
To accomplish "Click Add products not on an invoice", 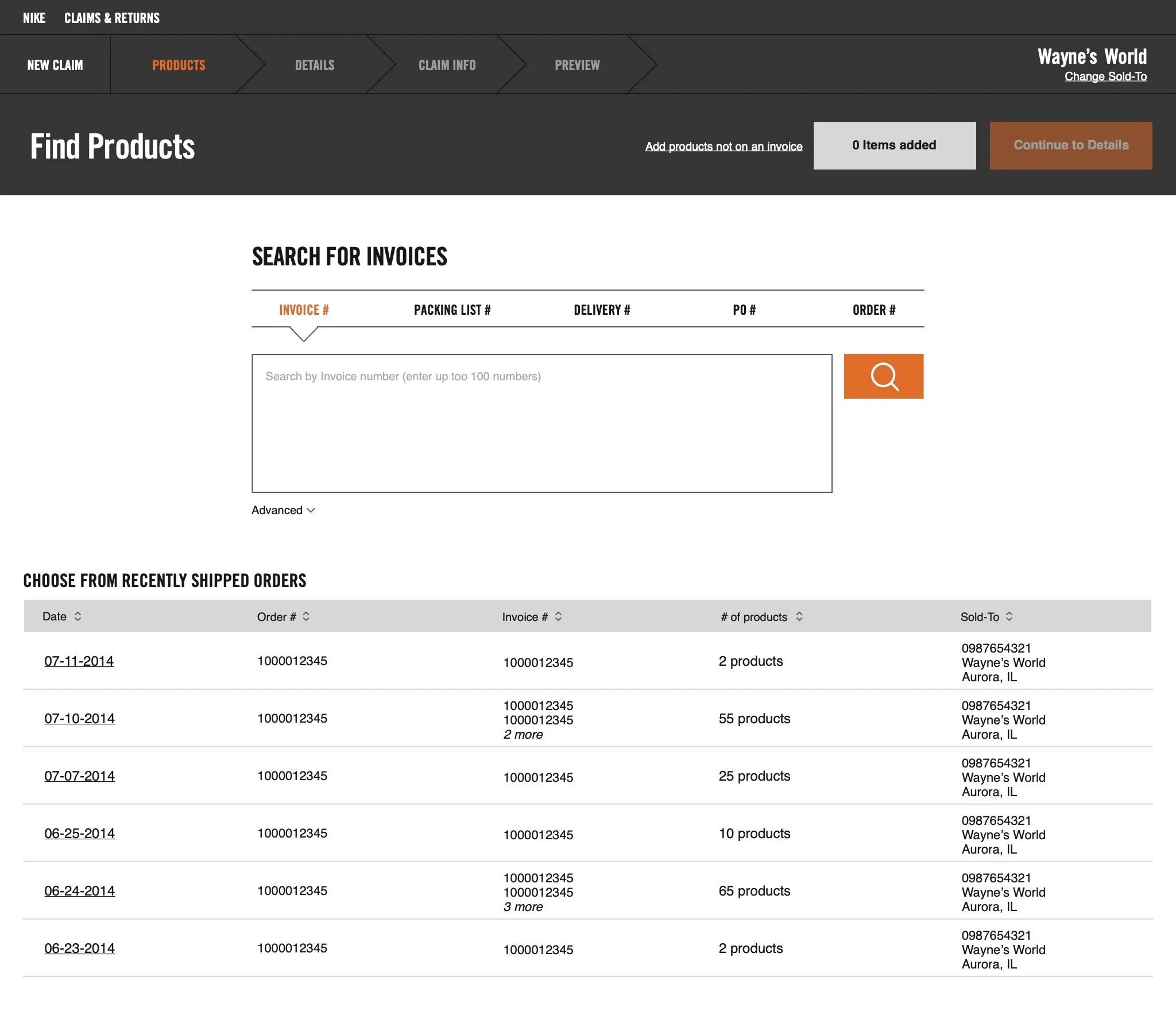I will click(724, 146).
